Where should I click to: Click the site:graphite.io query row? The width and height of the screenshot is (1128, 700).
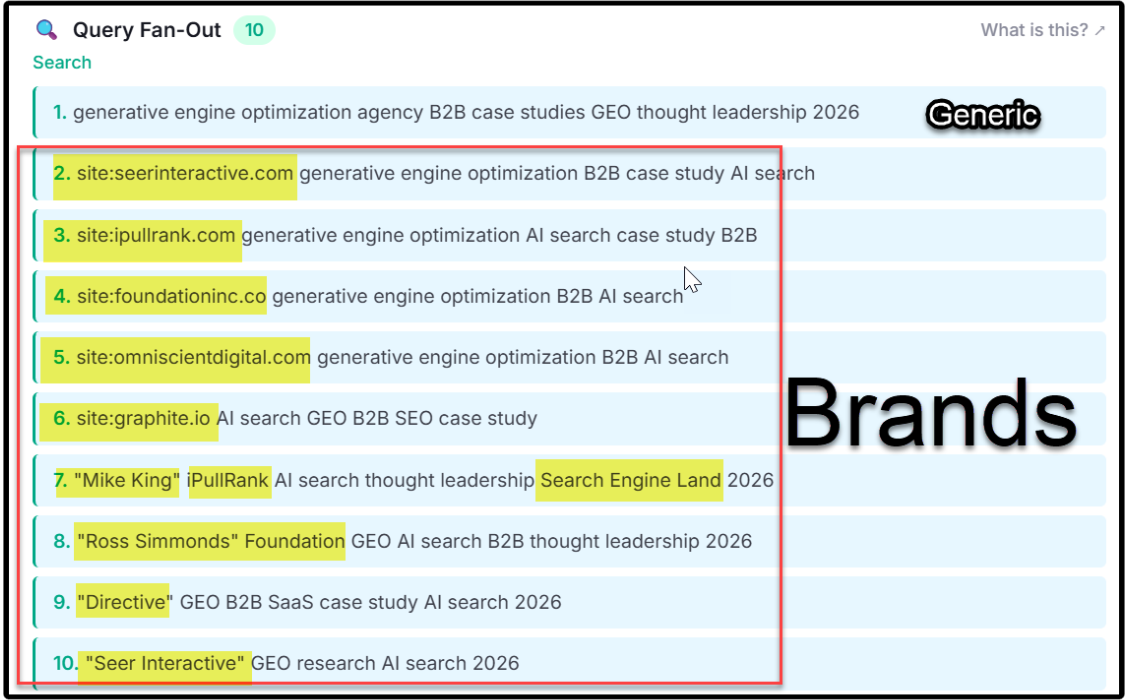(x=569, y=419)
